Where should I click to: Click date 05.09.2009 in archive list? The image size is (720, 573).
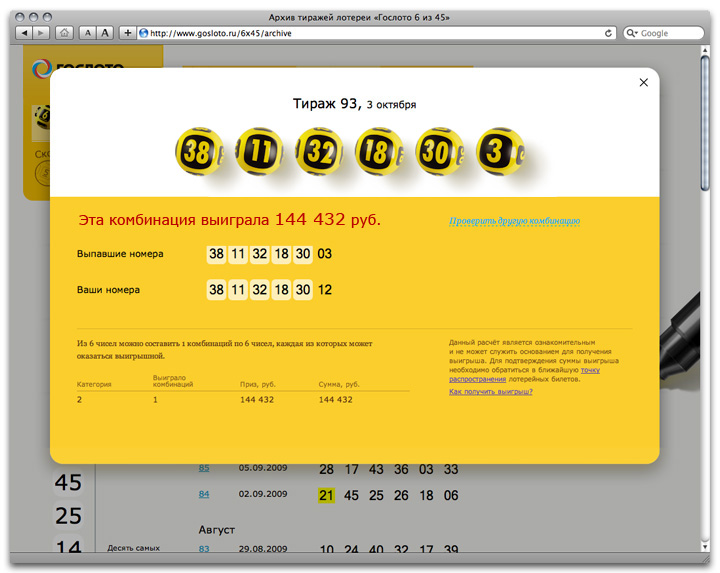pos(263,468)
